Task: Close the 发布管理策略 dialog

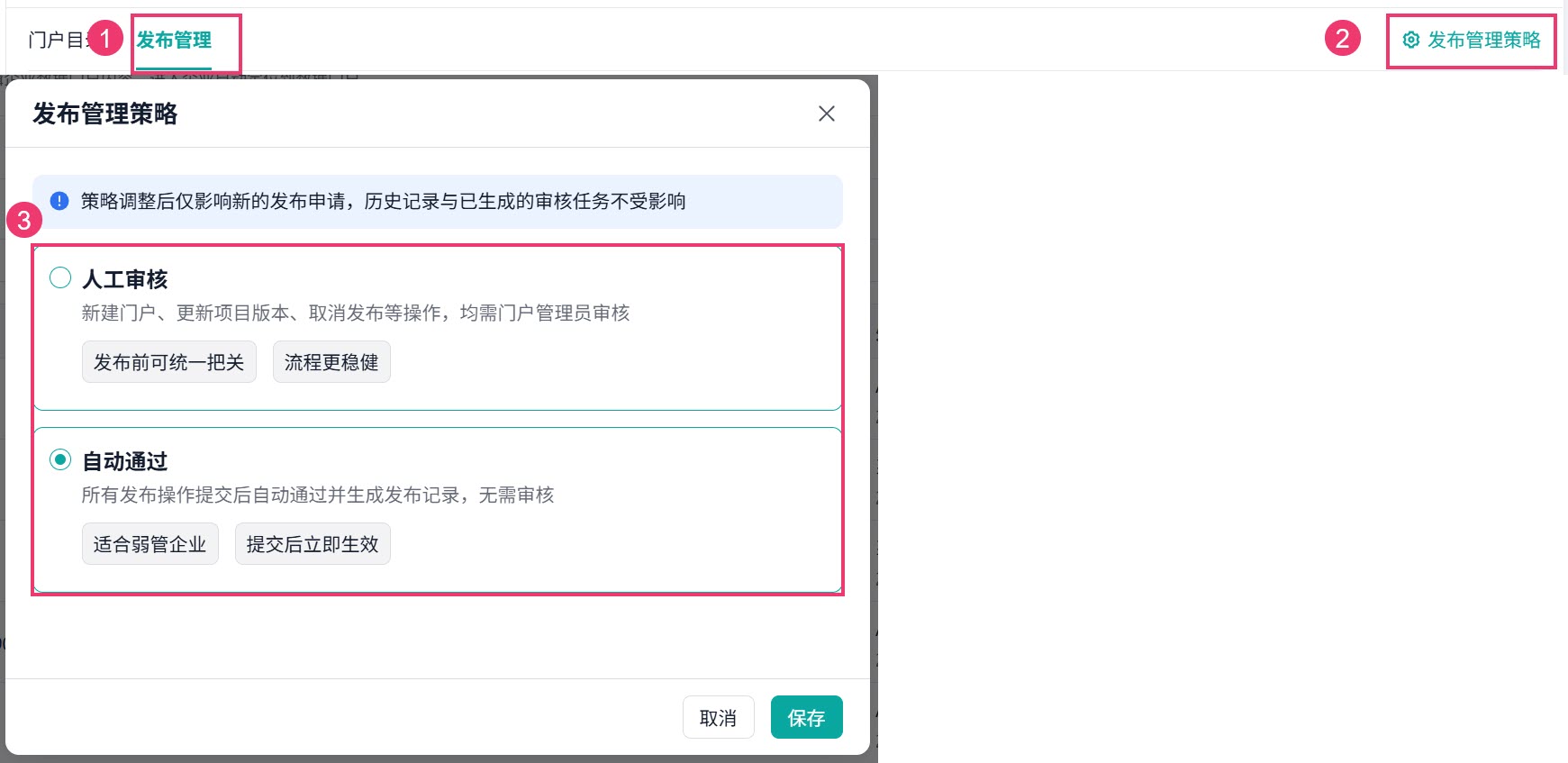Action: pyautogui.click(x=827, y=114)
